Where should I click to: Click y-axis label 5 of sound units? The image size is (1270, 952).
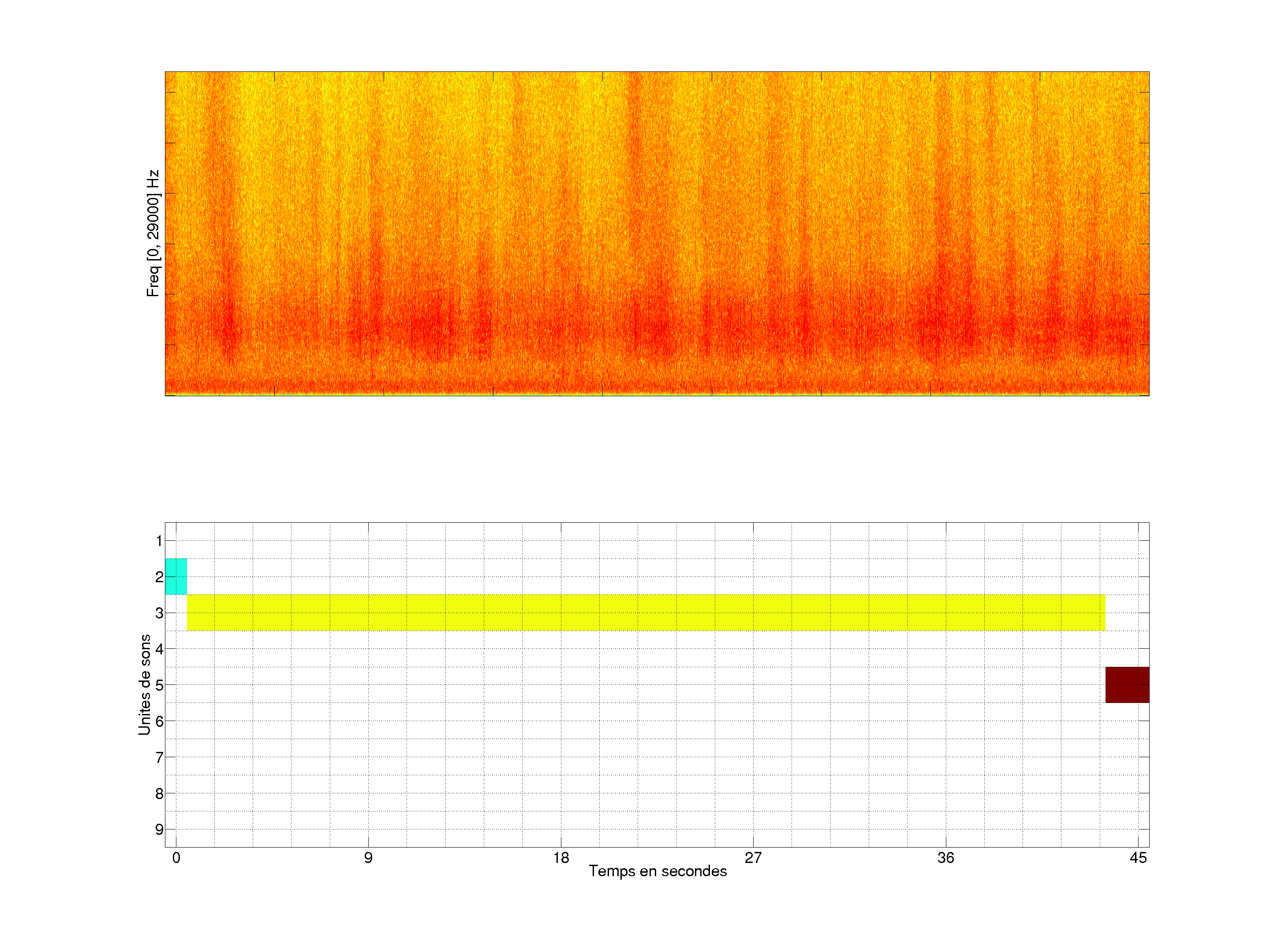click(x=159, y=685)
